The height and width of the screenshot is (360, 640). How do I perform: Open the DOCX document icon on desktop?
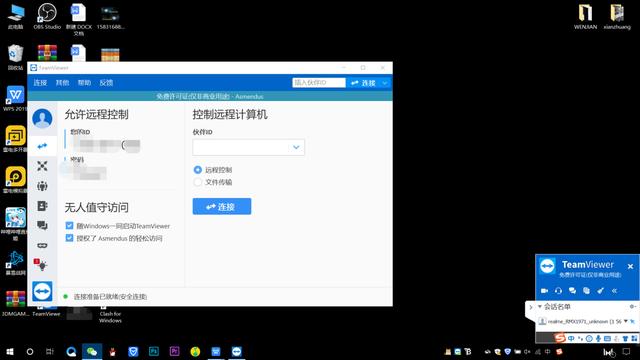[78, 19]
